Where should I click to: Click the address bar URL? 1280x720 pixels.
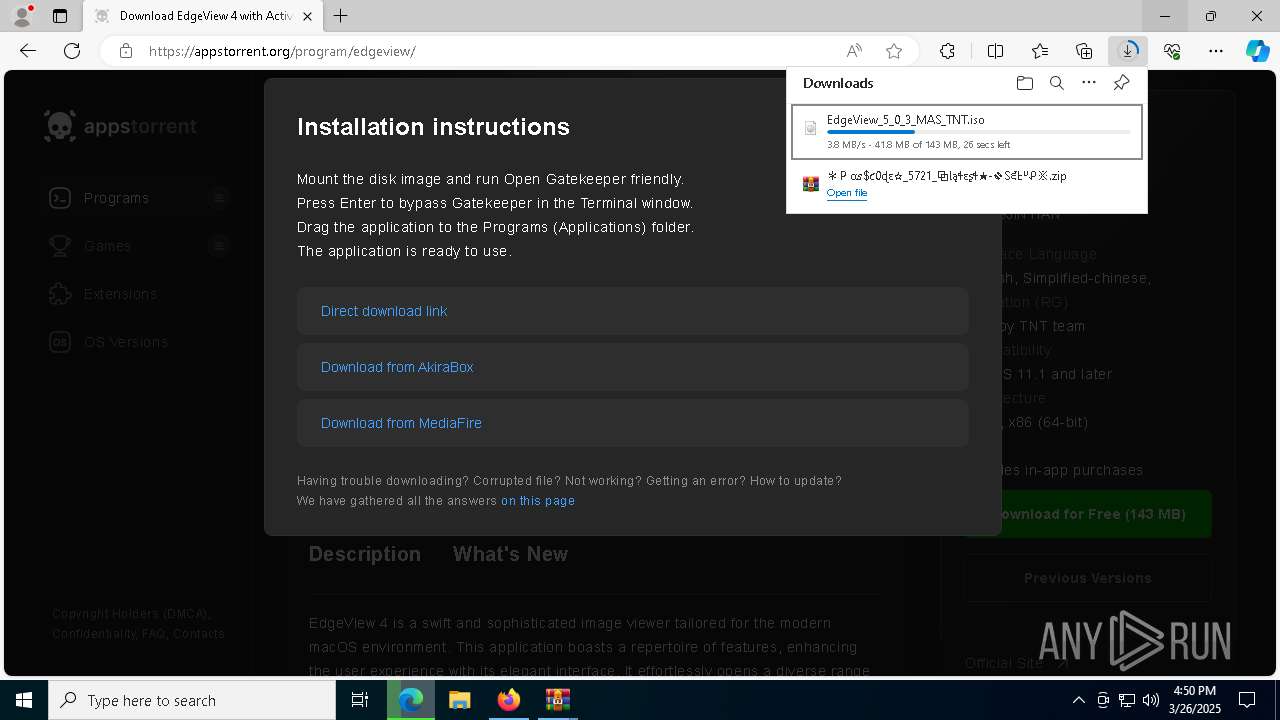pyautogui.click(x=282, y=51)
